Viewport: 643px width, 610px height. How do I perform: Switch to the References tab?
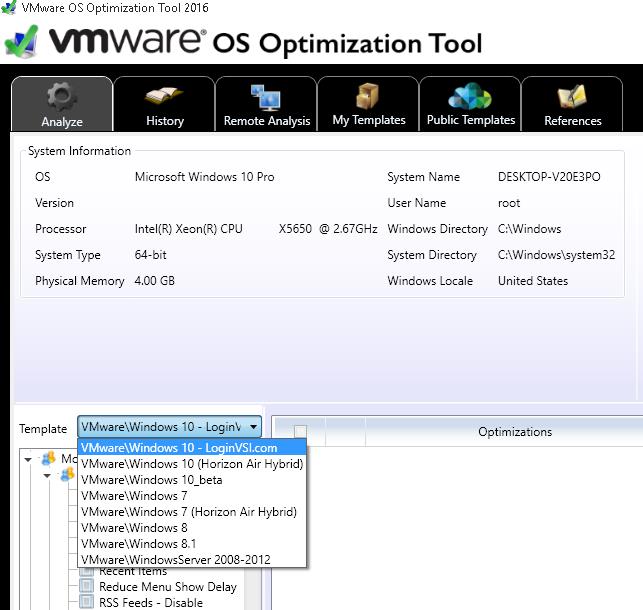(572, 104)
